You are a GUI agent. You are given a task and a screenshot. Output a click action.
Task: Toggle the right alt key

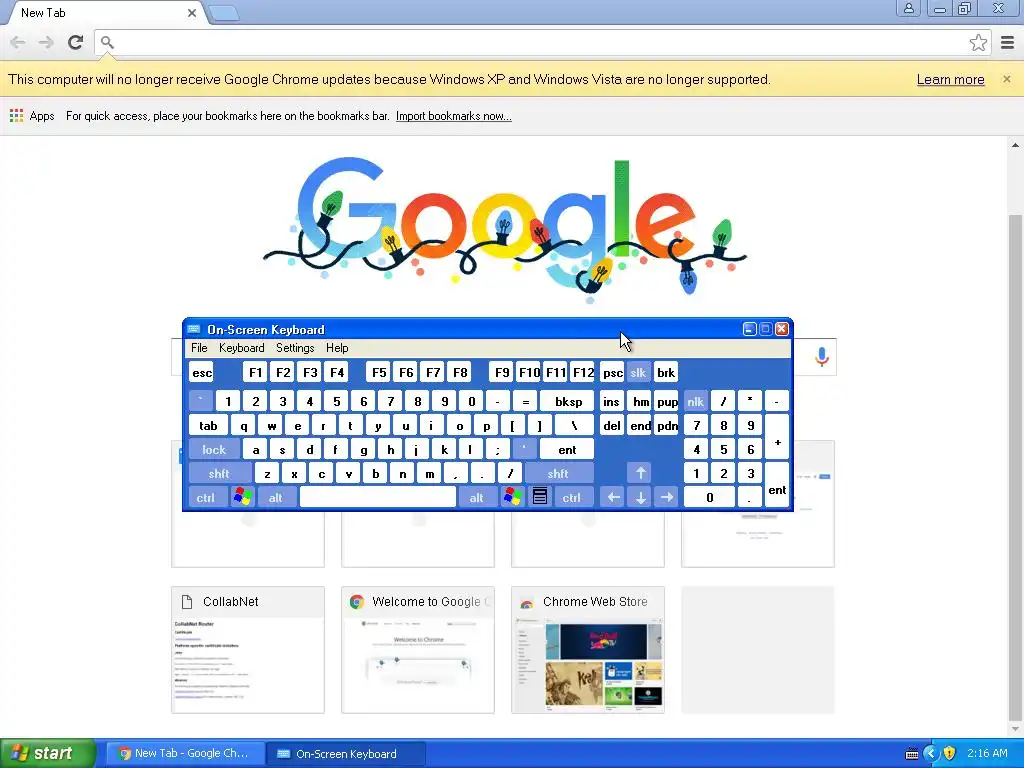[477, 497]
